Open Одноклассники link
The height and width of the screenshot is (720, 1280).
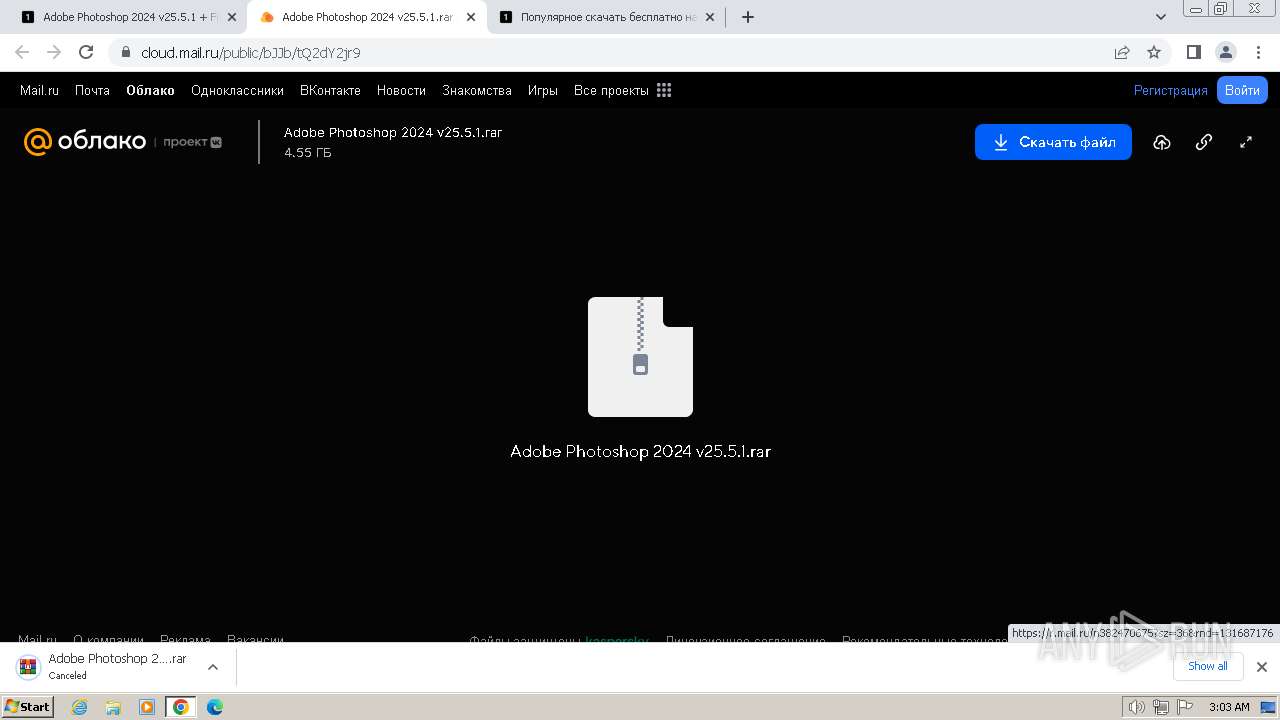click(237, 90)
